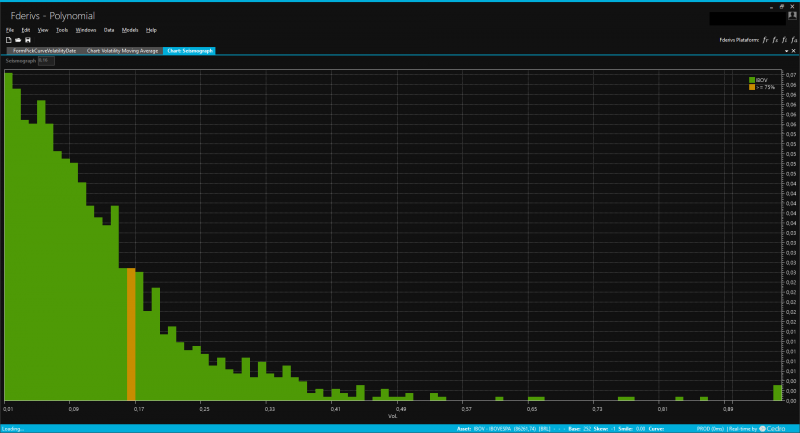
Task: Switch to FormPickCurveVolatilityDate tab
Action: pos(44,50)
